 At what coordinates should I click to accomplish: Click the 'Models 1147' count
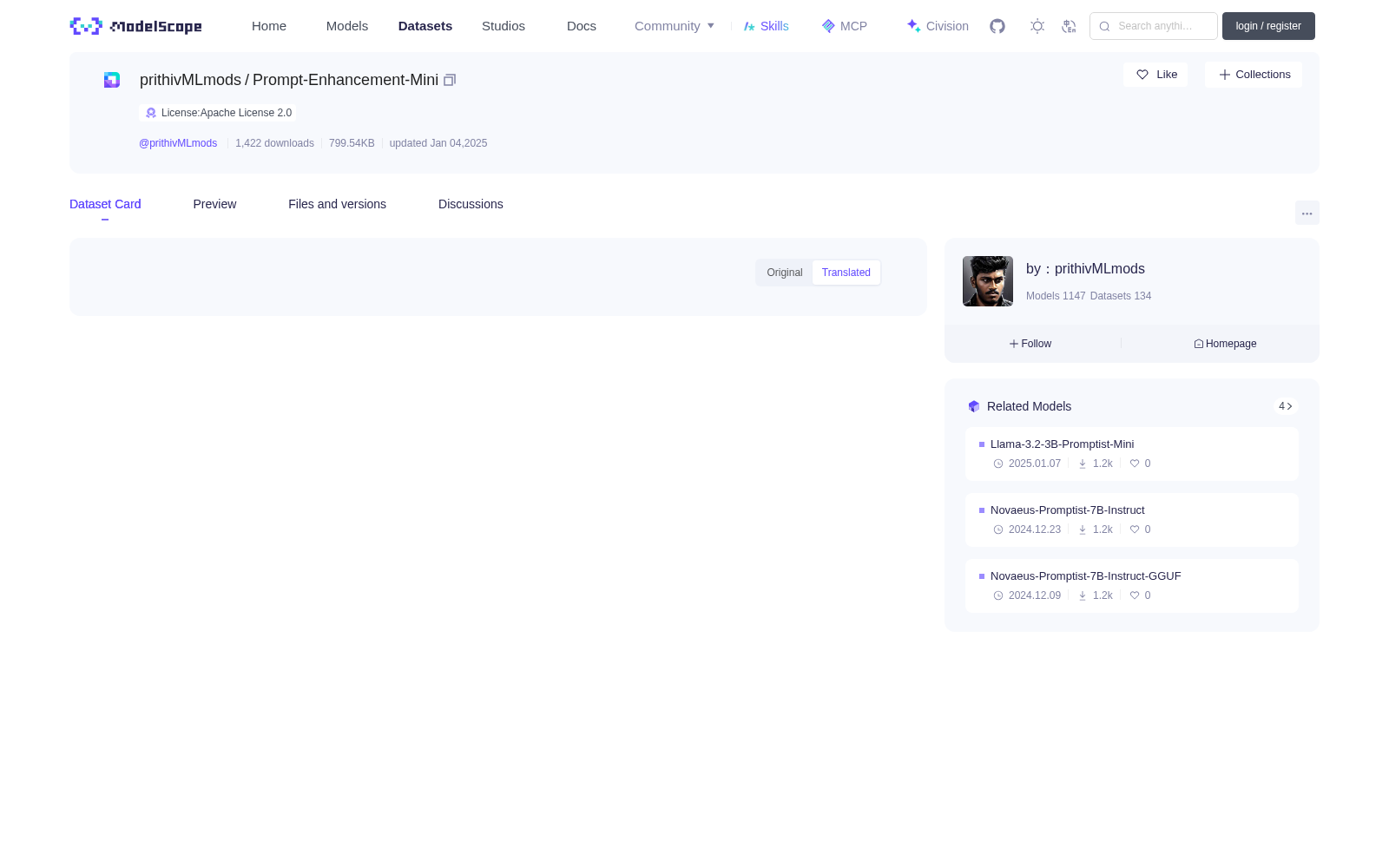(1056, 296)
